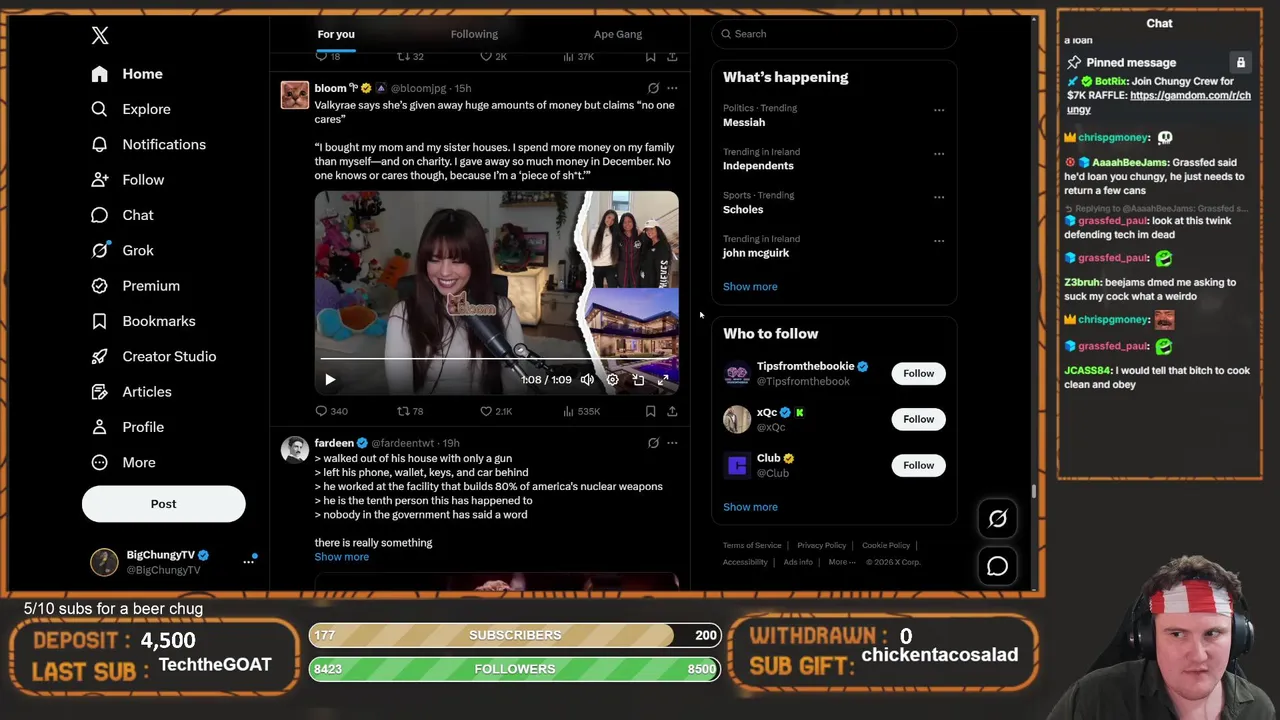Toggle picture-in-picture on the video

[638, 380]
